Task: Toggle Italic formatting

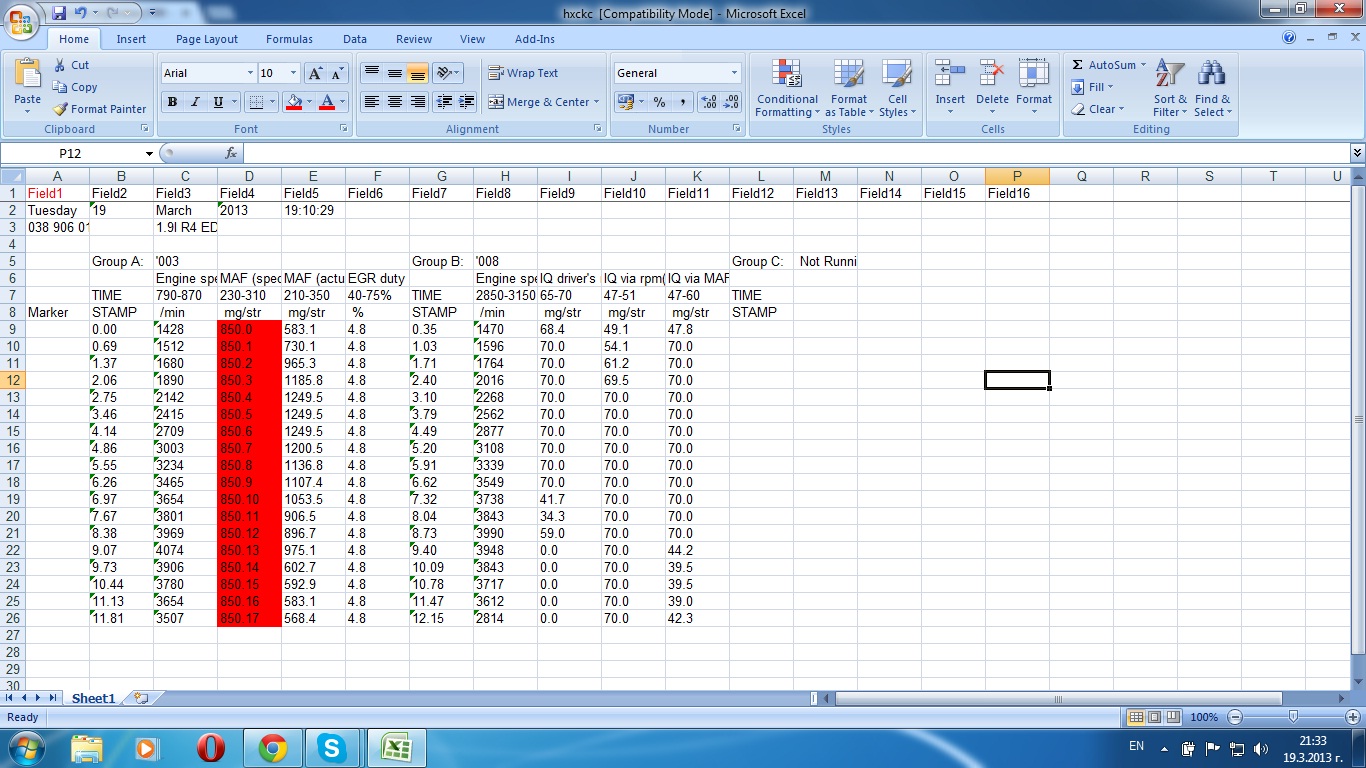Action: pos(195,102)
